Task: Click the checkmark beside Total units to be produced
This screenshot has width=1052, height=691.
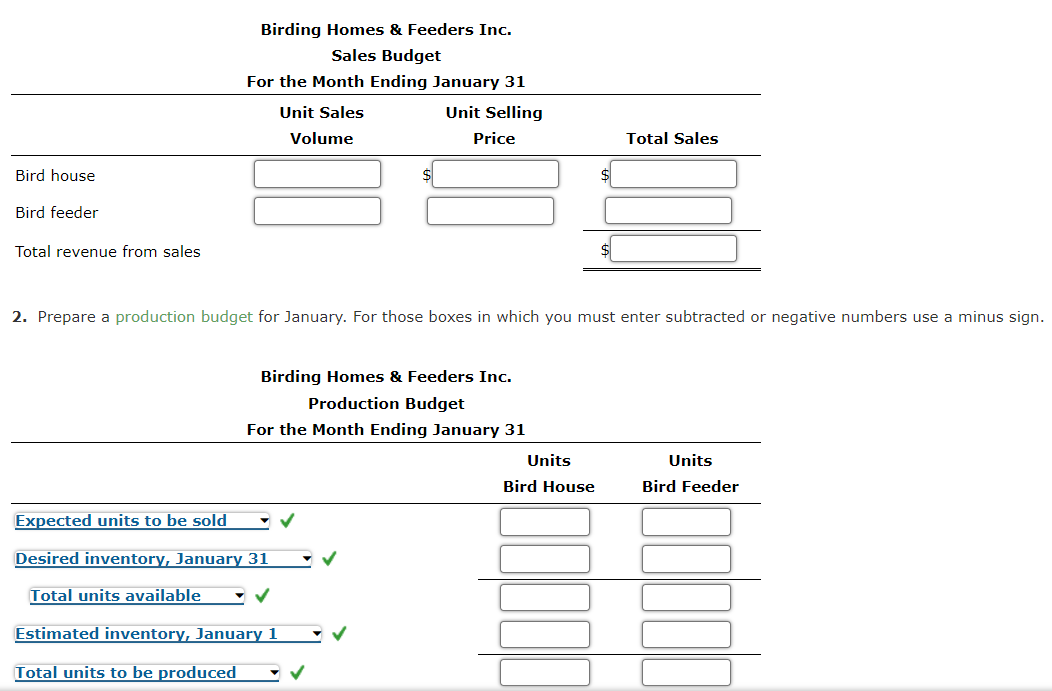Action: (x=296, y=671)
